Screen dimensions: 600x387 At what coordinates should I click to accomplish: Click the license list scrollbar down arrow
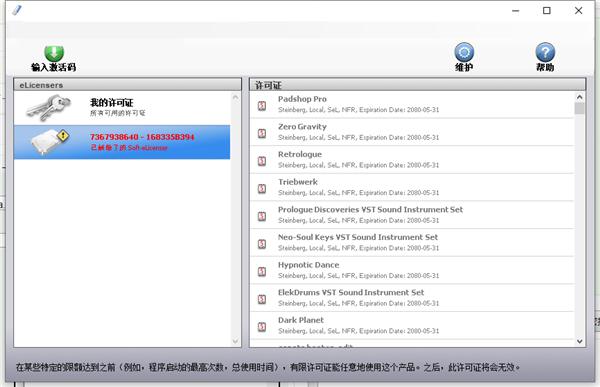tap(579, 341)
